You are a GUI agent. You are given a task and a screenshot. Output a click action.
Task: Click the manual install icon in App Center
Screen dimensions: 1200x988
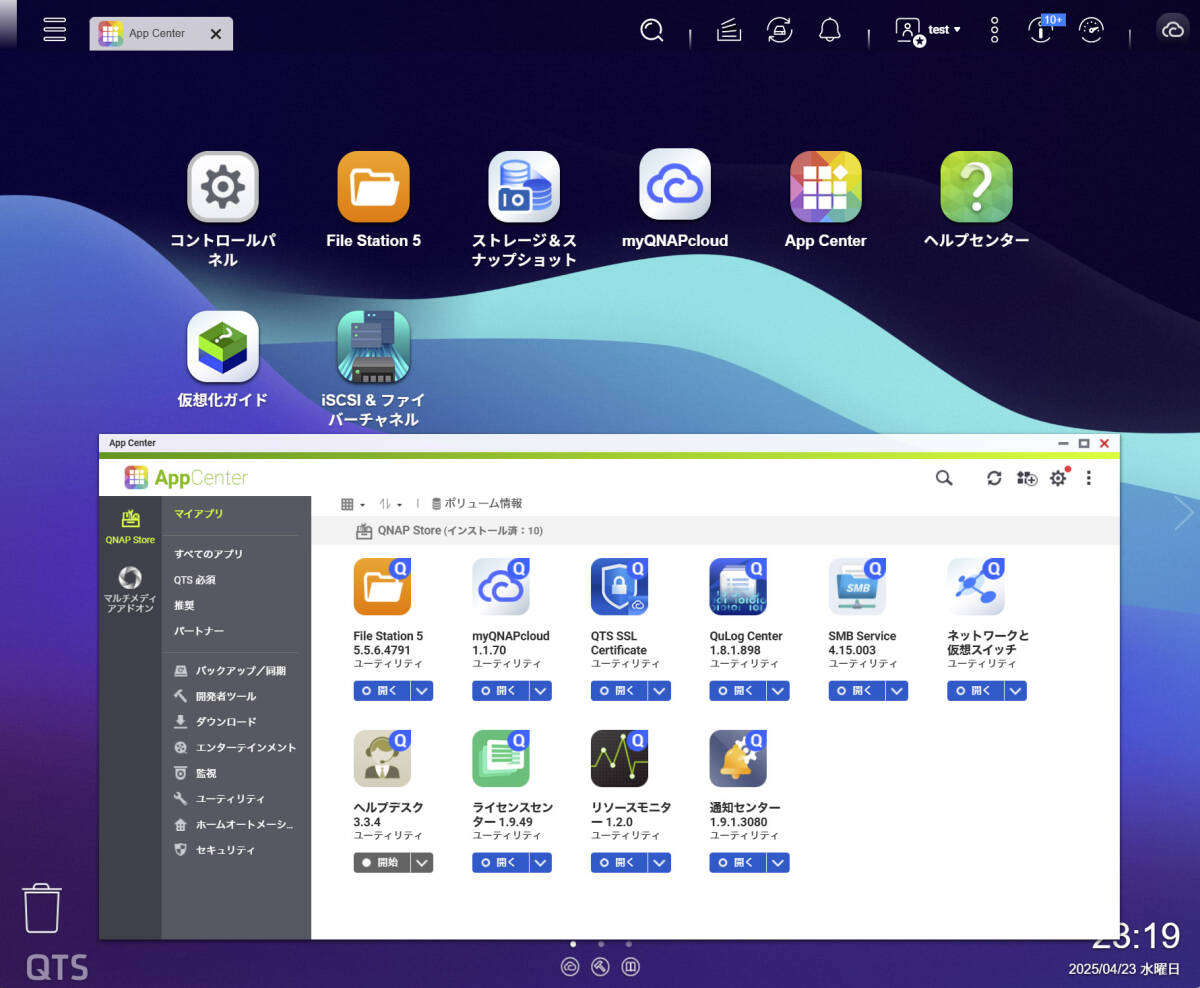tap(1026, 478)
